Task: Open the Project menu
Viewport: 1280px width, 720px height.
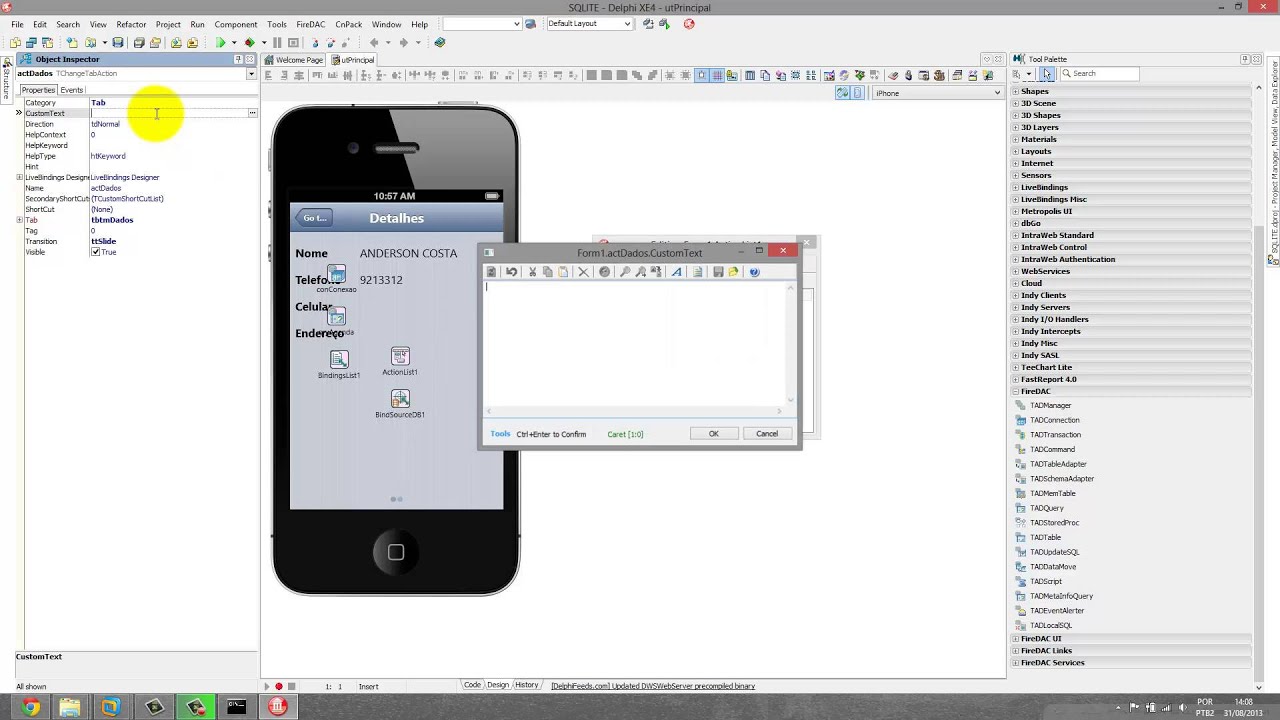Action: (x=168, y=24)
